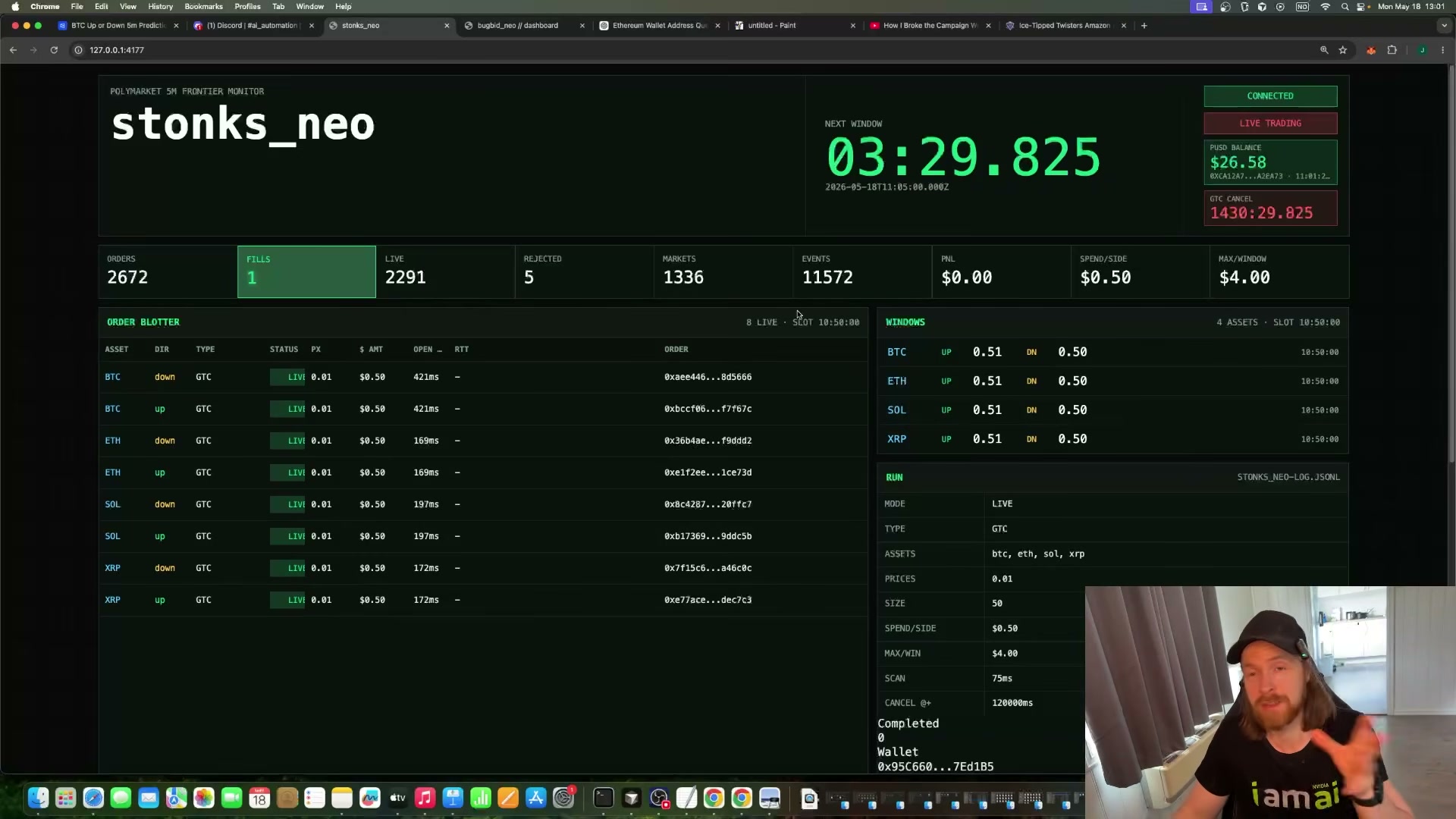Open the Chrome File menu
Screen dimensions: 1456x819
[77, 7]
